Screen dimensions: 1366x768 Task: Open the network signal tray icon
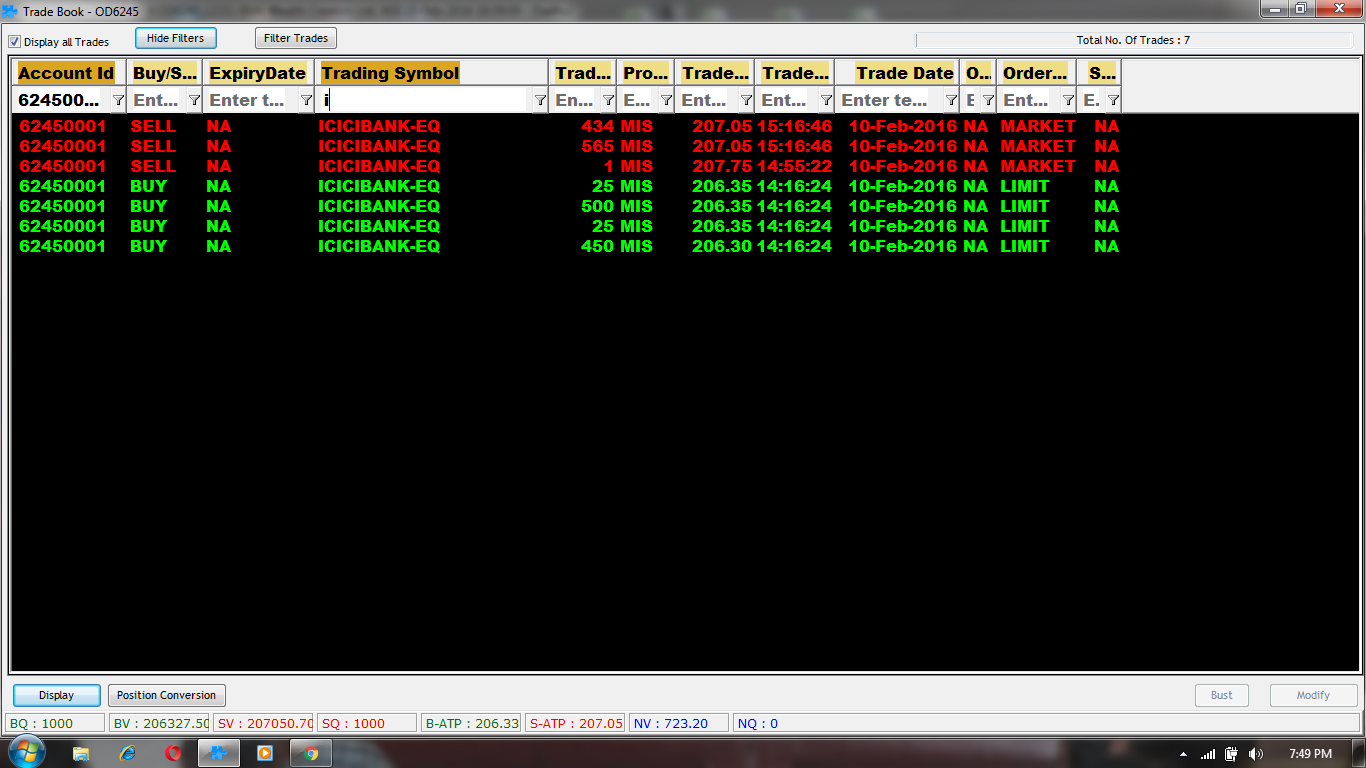pyautogui.click(x=1208, y=754)
